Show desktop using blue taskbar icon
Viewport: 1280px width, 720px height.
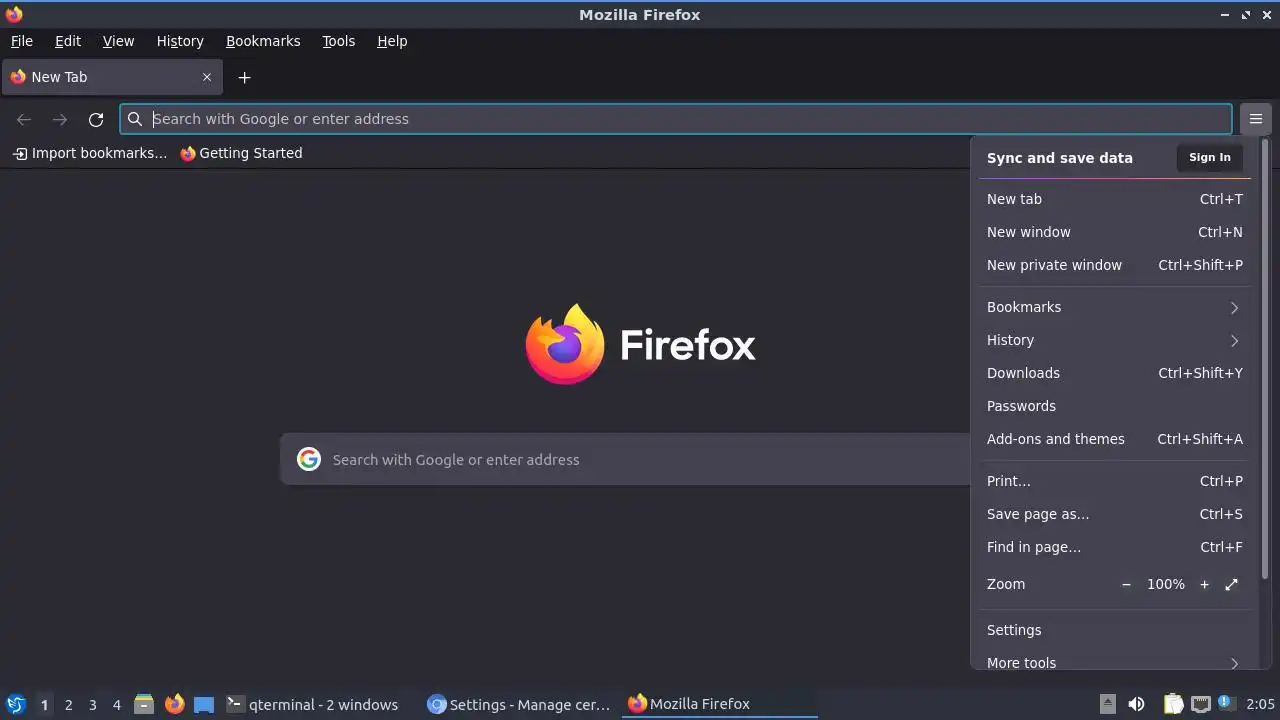tap(204, 704)
